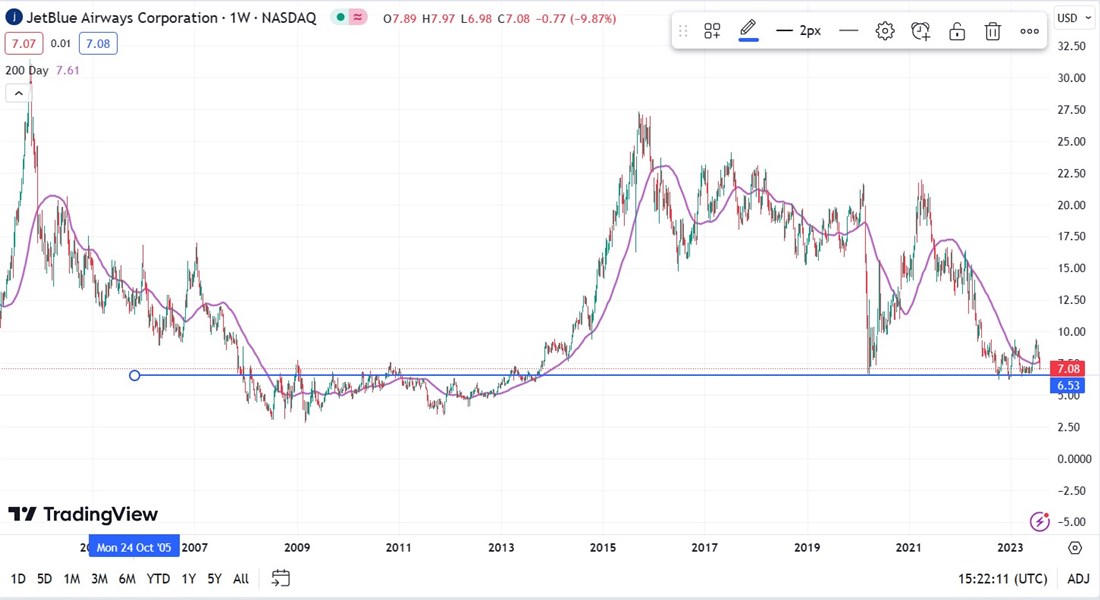Open drawing settings gear icon
Image resolution: width=1100 pixels, height=600 pixels.
[885, 31]
